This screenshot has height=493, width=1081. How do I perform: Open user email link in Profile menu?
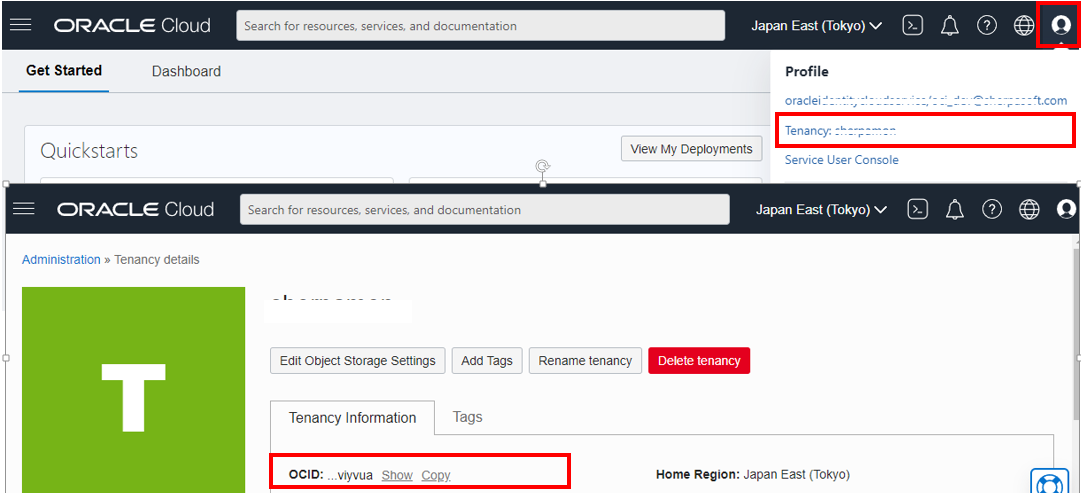pos(926,101)
